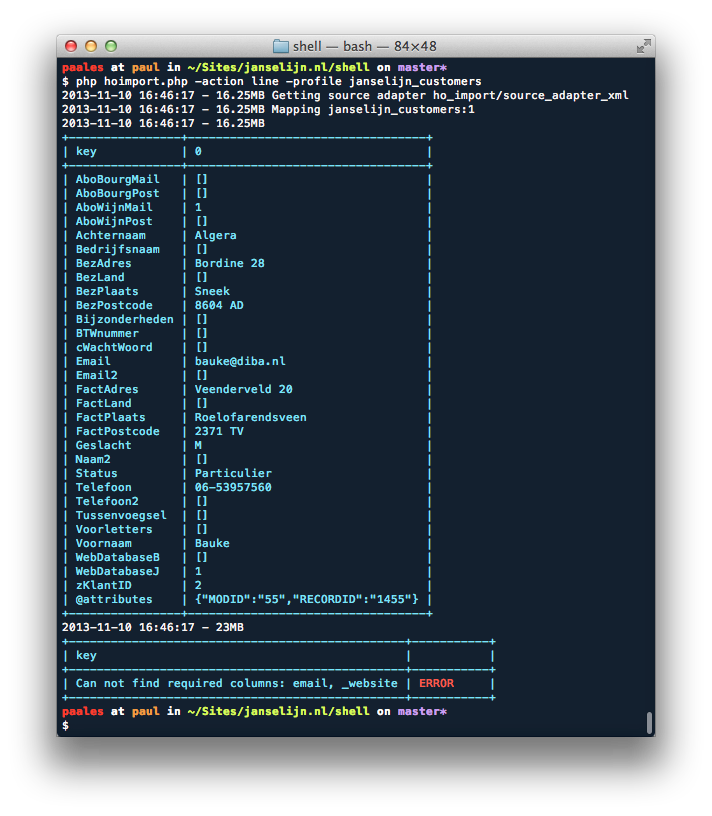The image size is (712, 816).
Task: Click the '23MB' timestamp log line
Action: coord(153,628)
